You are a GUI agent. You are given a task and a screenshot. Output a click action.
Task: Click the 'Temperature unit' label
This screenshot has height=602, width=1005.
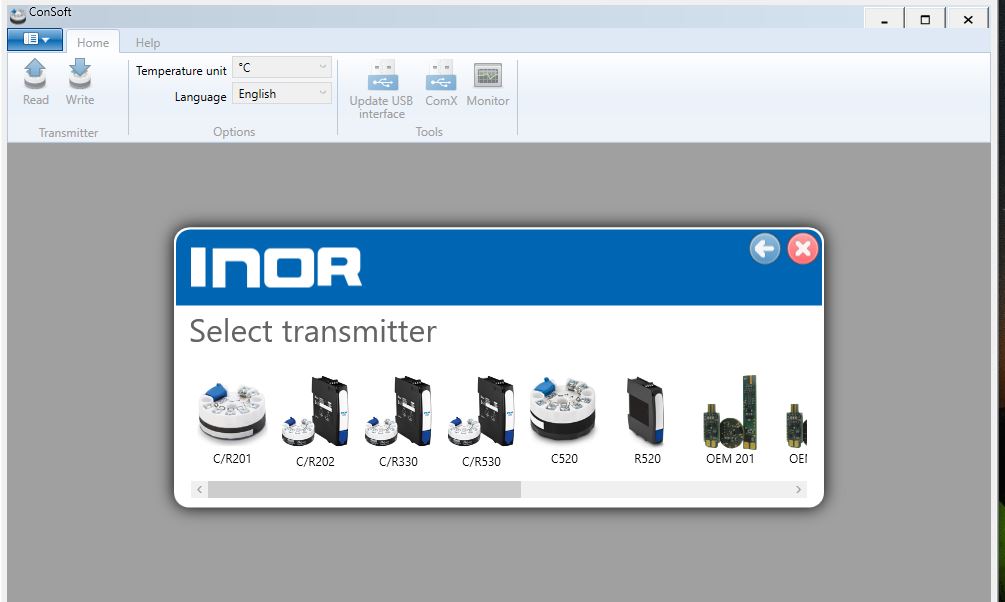181,71
